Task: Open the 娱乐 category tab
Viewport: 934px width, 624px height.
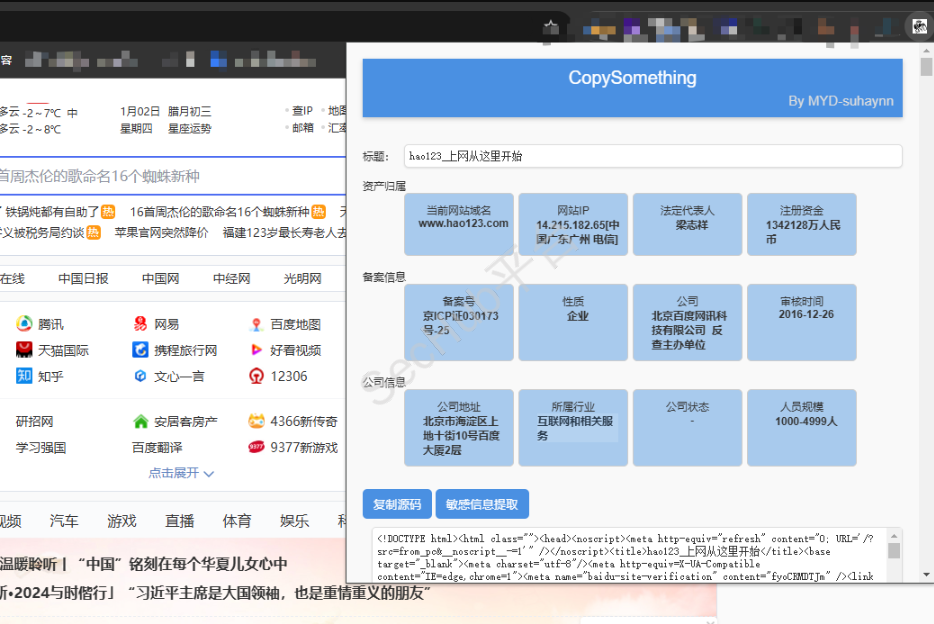Action: (x=295, y=521)
